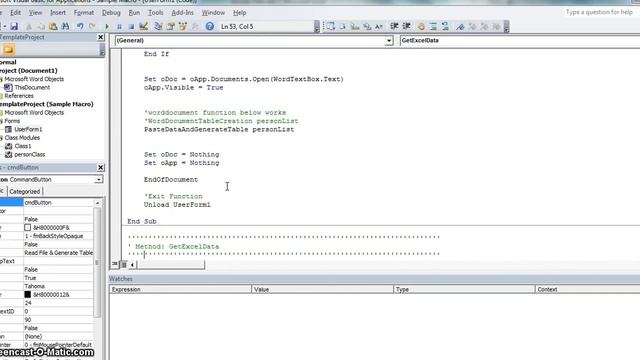Click the Context column header in Watches
This screenshot has width=640, height=360.
point(587,289)
